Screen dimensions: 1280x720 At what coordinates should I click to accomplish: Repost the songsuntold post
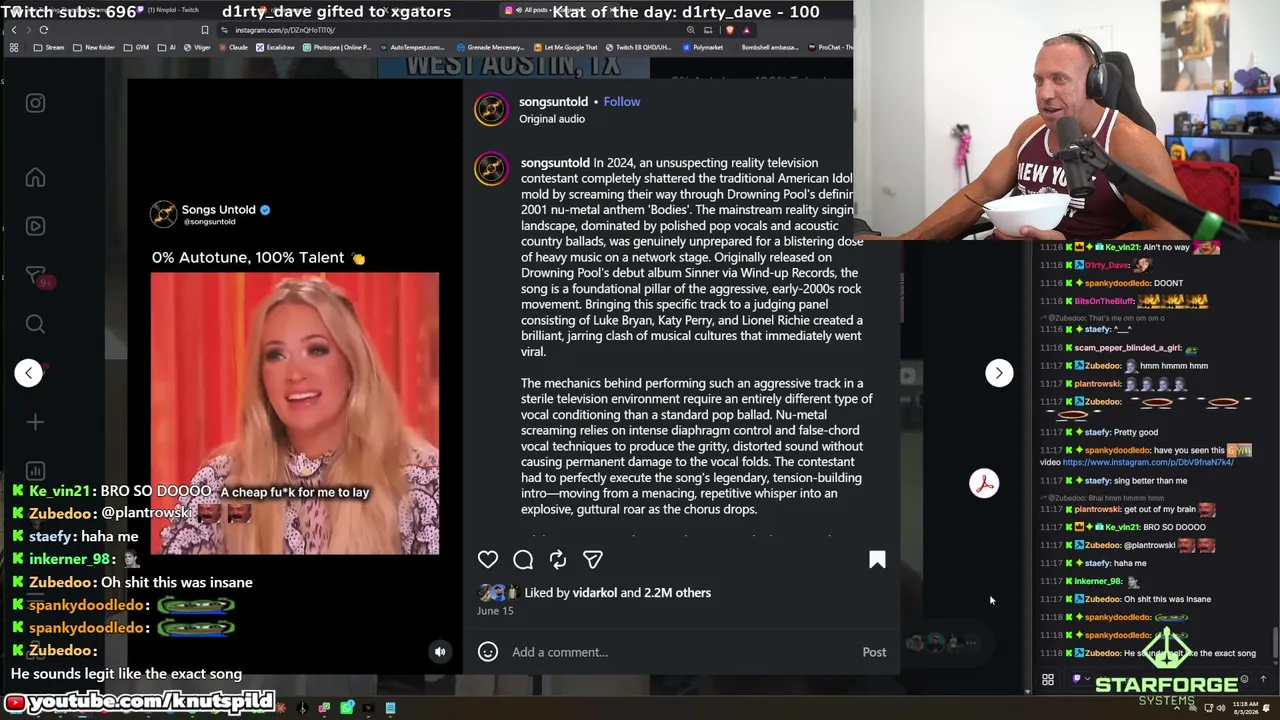pos(558,560)
